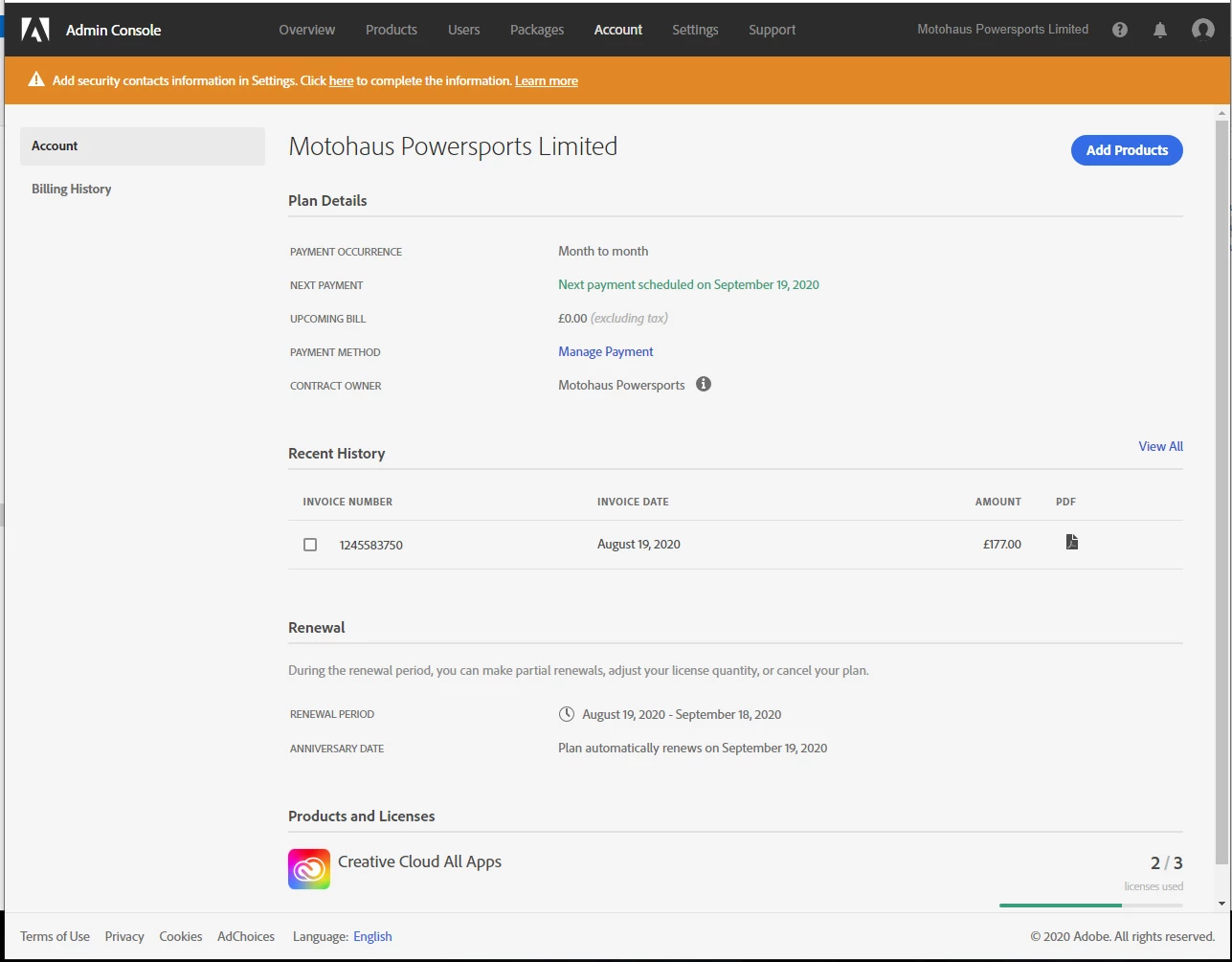This screenshot has width=1232, height=962.
Task: Download PDF for invoice 1245583750
Action: 1072,543
